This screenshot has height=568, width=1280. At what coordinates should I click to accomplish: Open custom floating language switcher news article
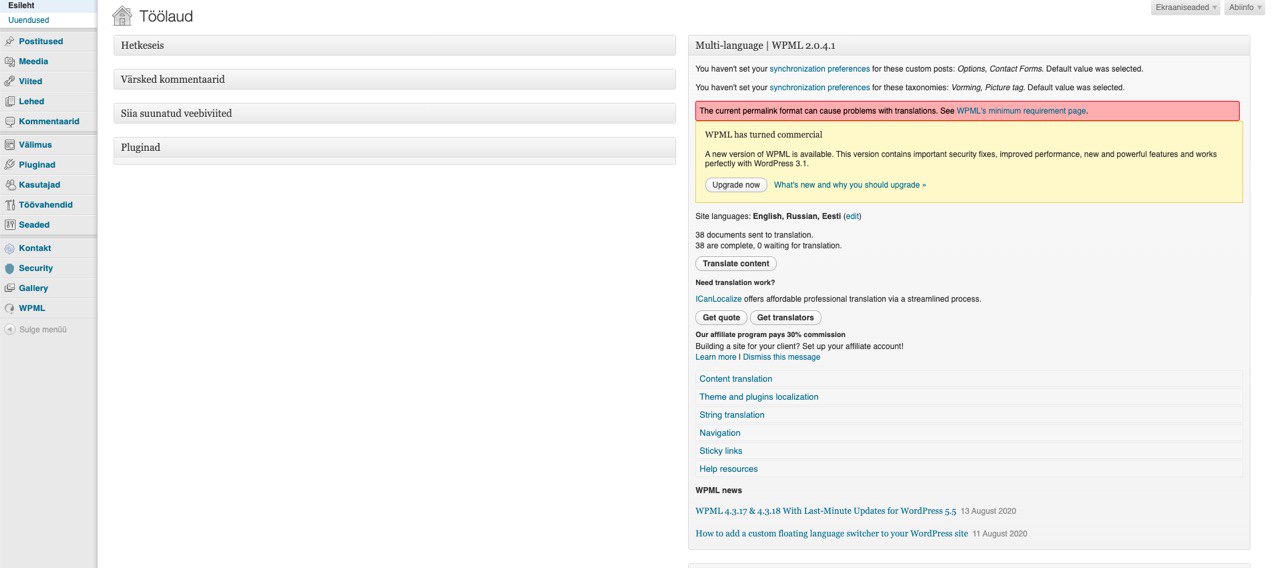pos(832,534)
